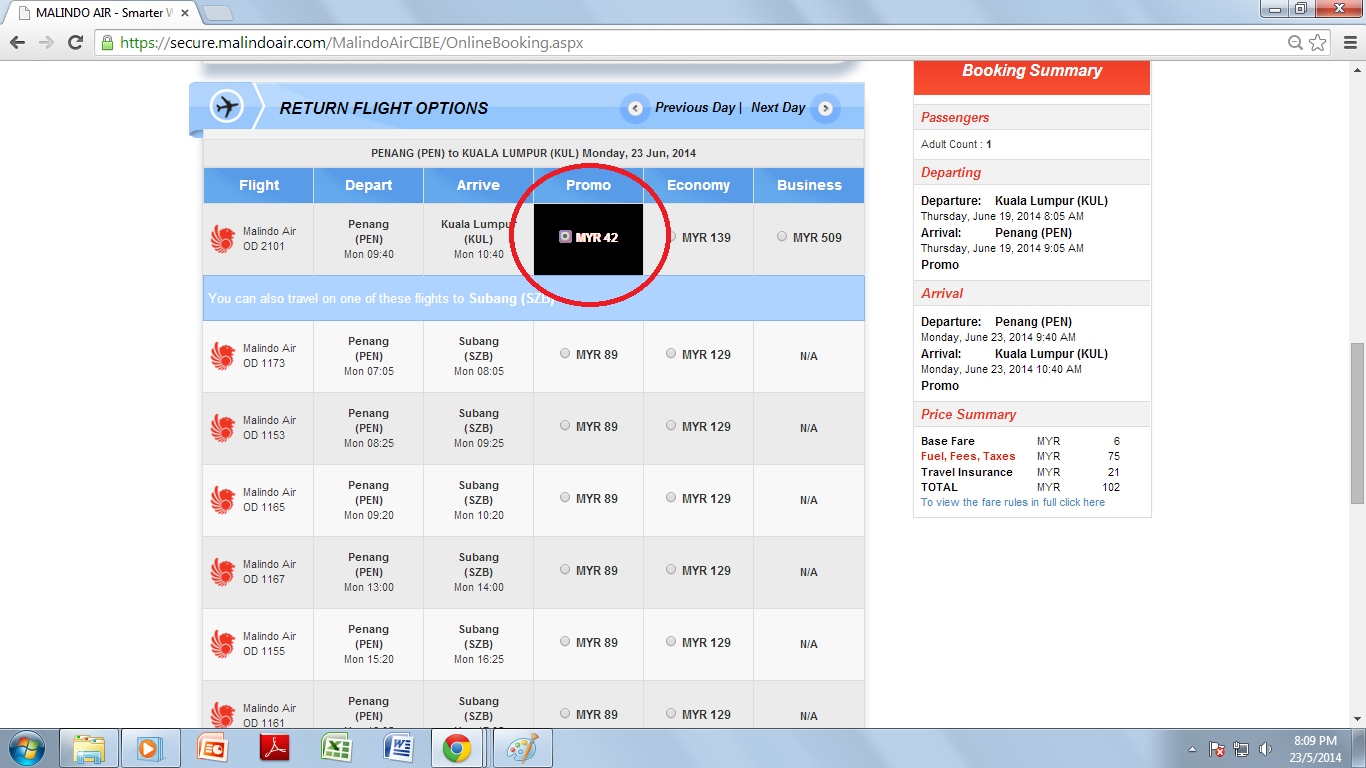Click Malindo Air logo for OD 1167
1366x768 pixels.
222,572
